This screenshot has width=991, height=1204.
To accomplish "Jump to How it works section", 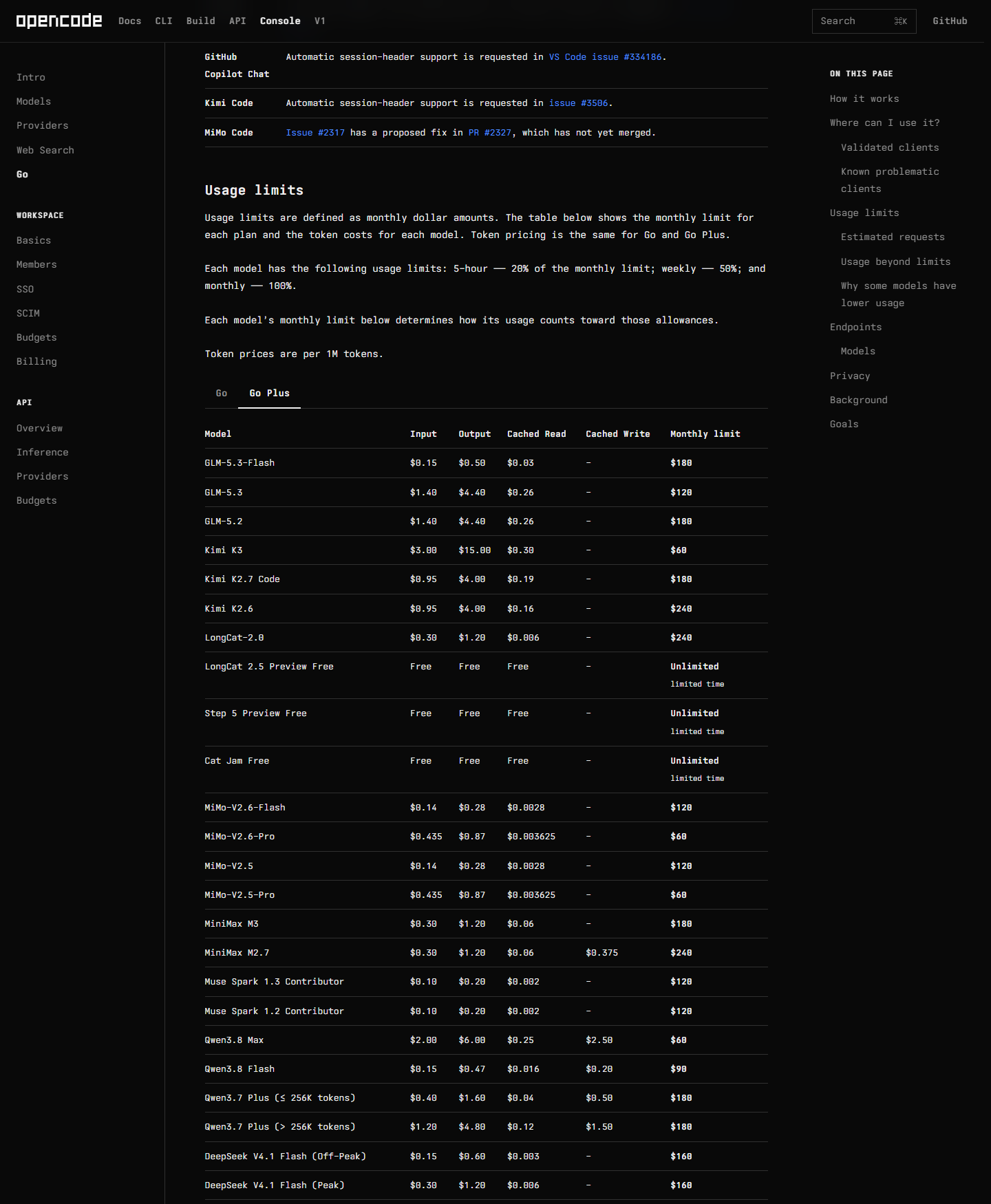I will pyautogui.click(x=864, y=99).
